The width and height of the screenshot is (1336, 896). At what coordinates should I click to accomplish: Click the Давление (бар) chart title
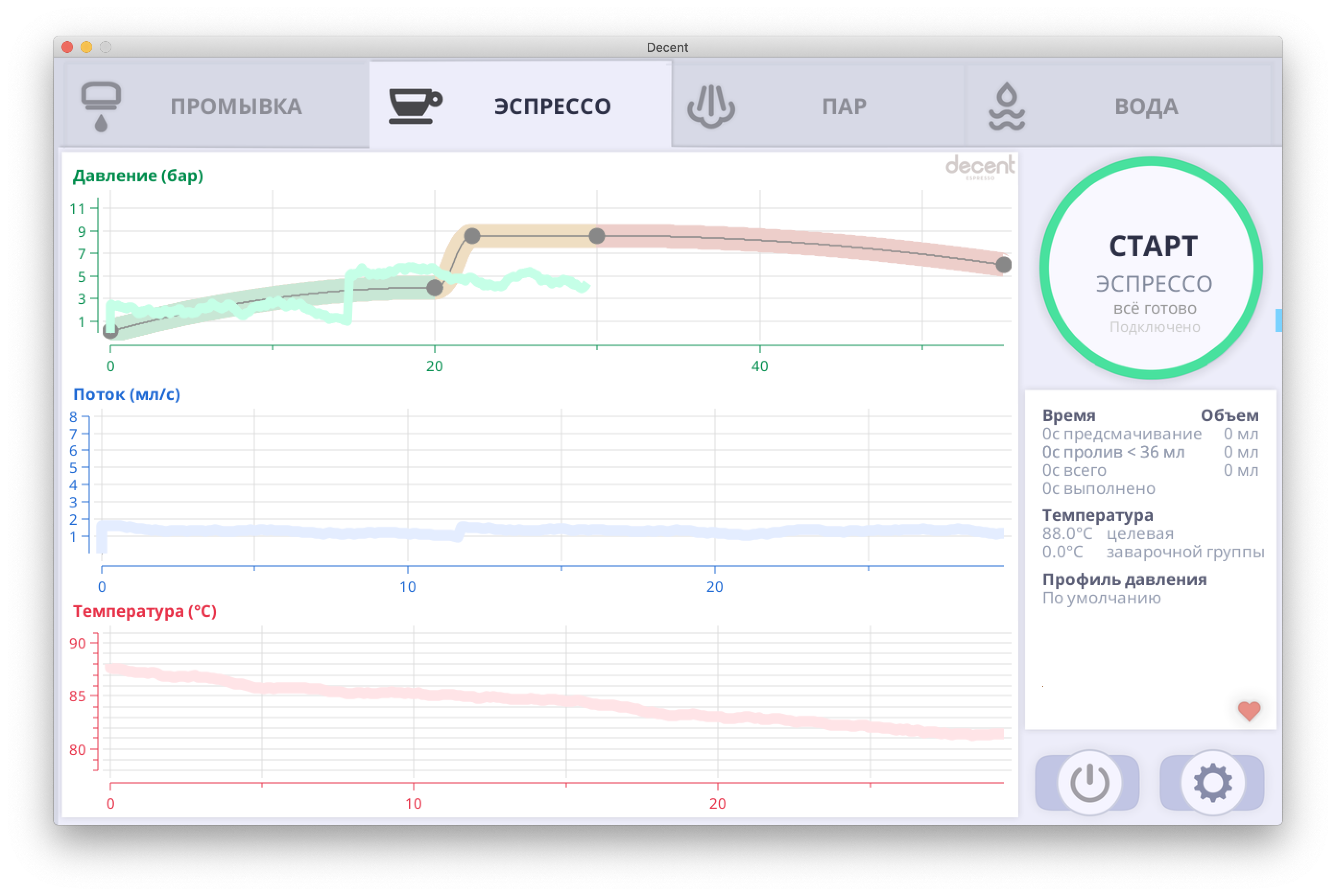tap(138, 176)
